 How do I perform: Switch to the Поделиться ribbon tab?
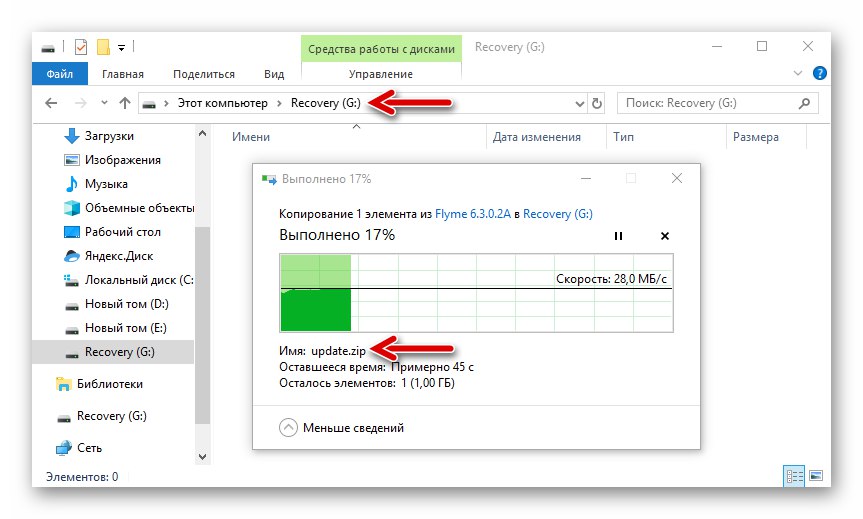[204, 74]
